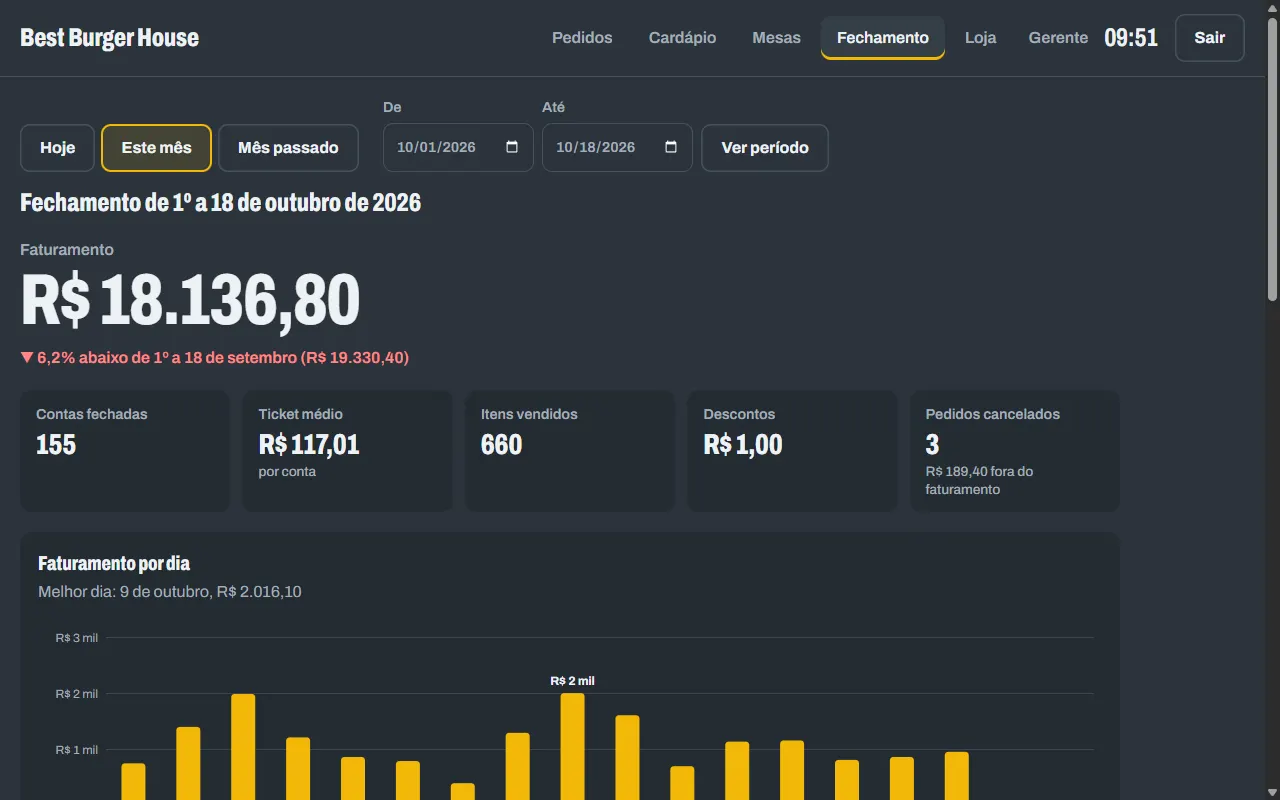Log out with the Sair button
Viewport: 1280px width, 800px height.
tap(1210, 38)
